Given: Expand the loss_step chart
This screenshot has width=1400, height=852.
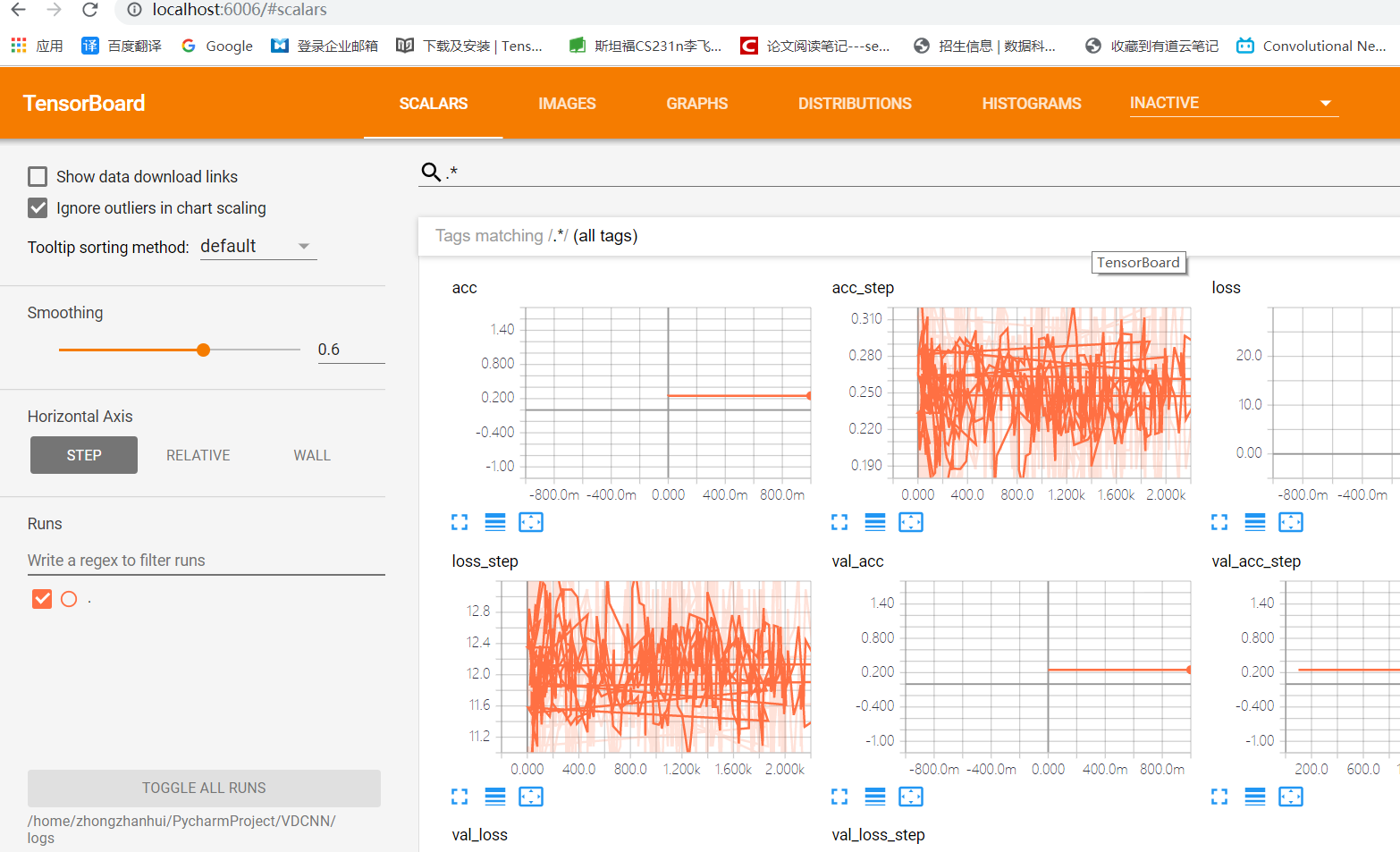Looking at the screenshot, I should [460, 797].
